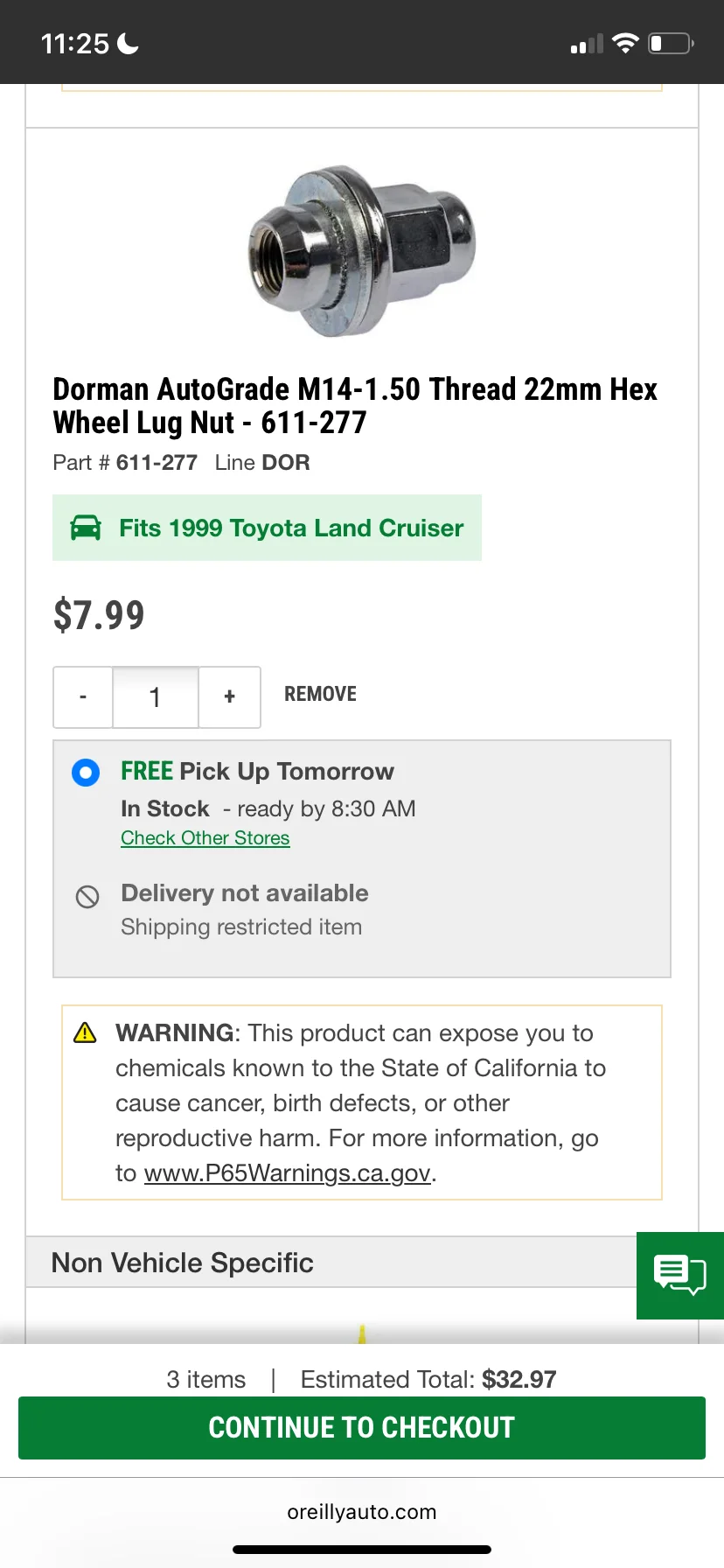Image resolution: width=724 pixels, height=1568 pixels.
Task: Open the live chat icon
Action: pyautogui.click(x=679, y=1275)
